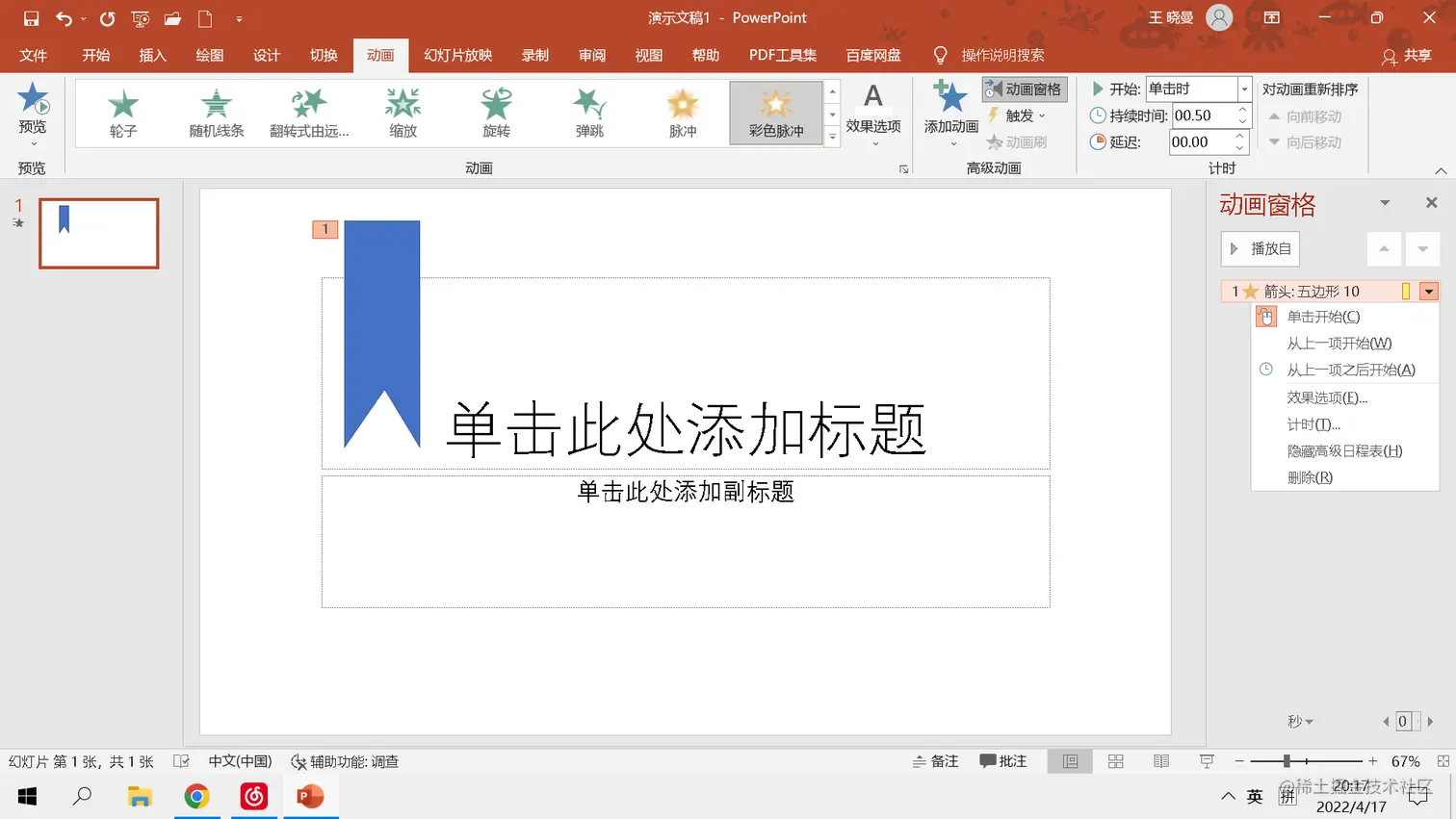Switch to normal view in status bar
Viewport: 1456px width, 819px height.
[x=1070, y=761]
